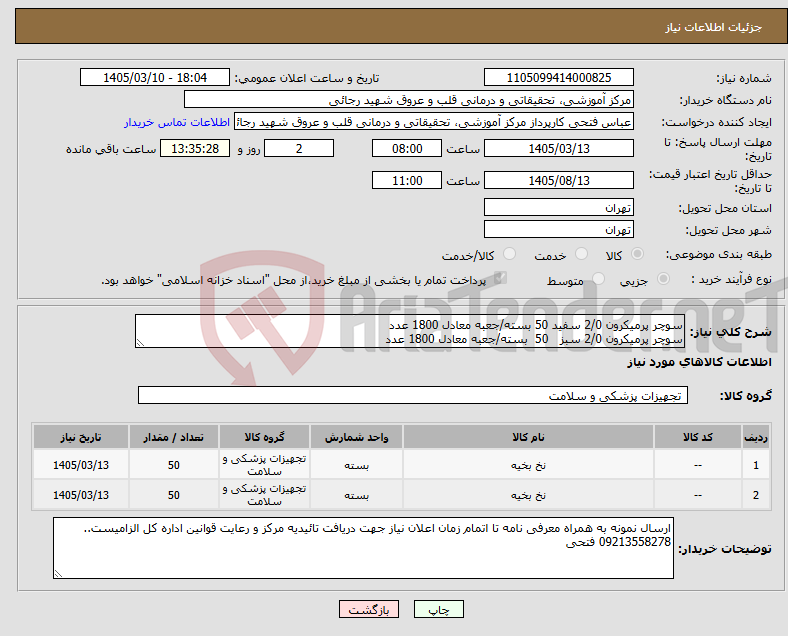The width and height of the screenshot is (788, 636).
Task: Click the اطلاعات کالاهای مورد نیاز heading
Action: [x=699, y=362]
